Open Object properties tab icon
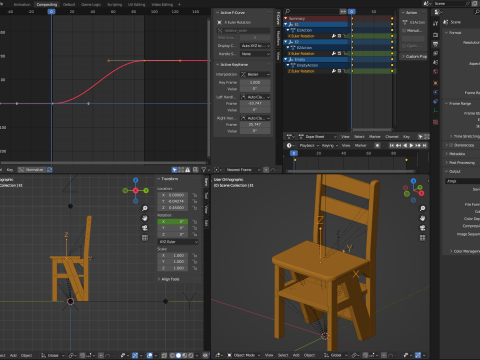The image size is (480, 360). [435, 83]
